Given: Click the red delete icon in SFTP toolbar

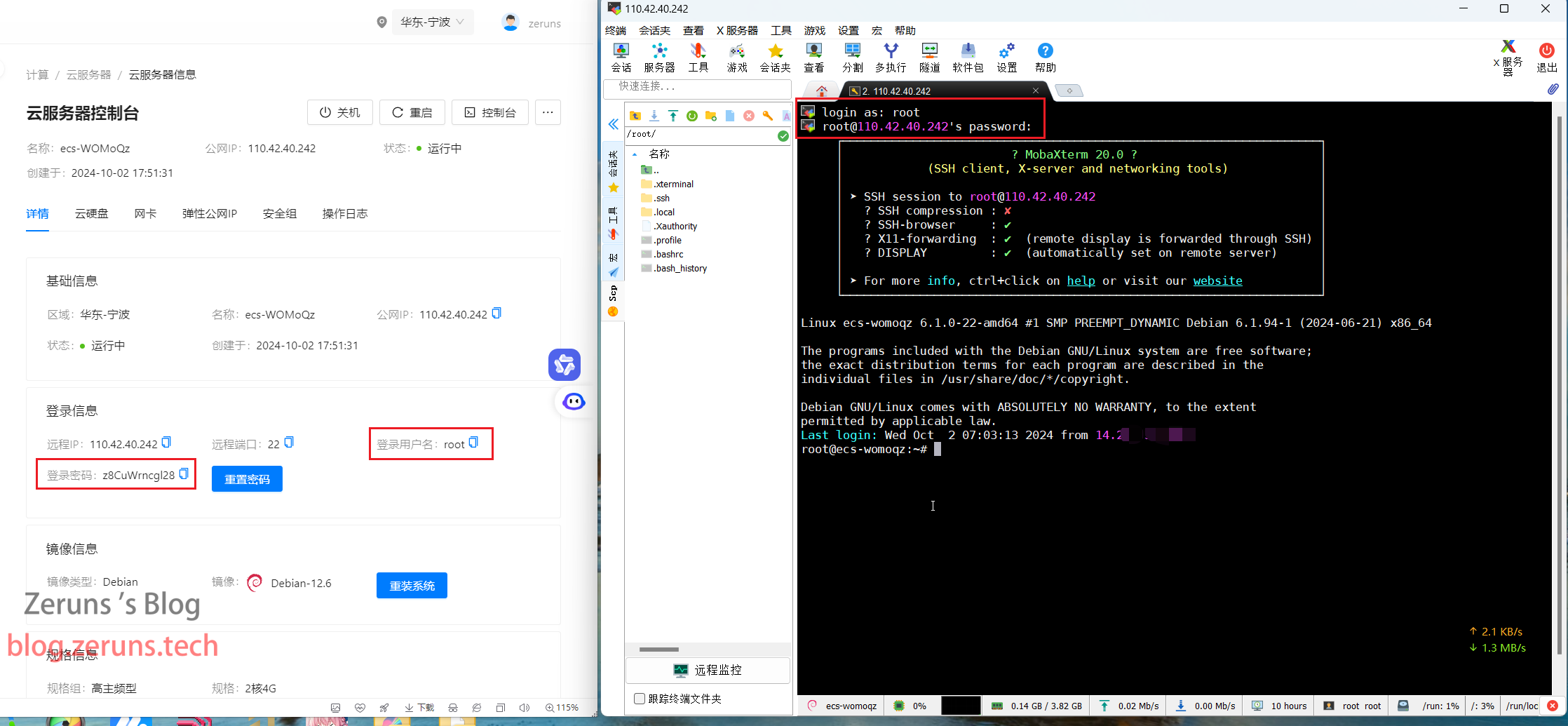Looking at the screenshot, I should click(749, 116).
